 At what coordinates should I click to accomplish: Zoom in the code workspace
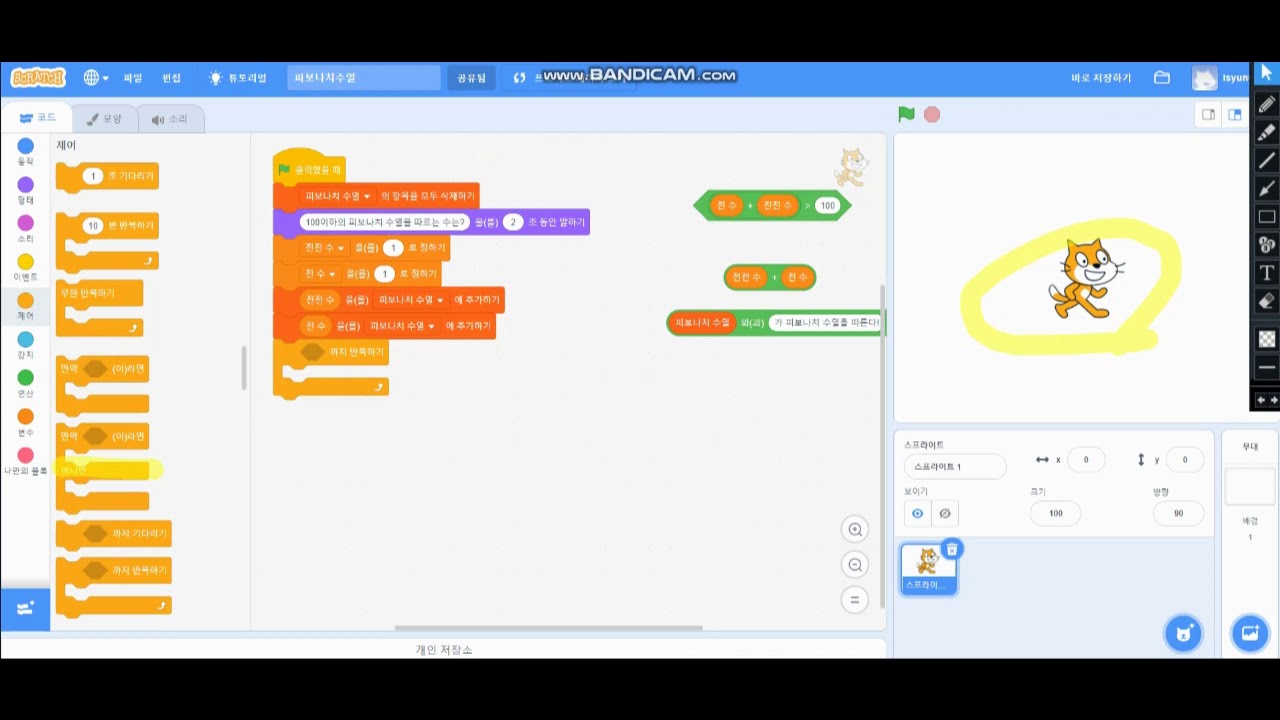pos(855,530)
